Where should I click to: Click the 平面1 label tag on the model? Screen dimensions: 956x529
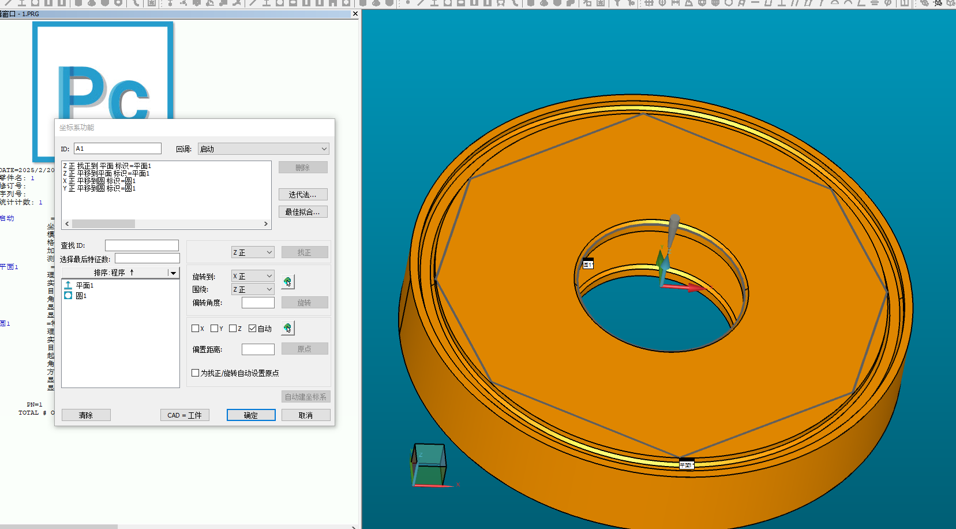686,465
